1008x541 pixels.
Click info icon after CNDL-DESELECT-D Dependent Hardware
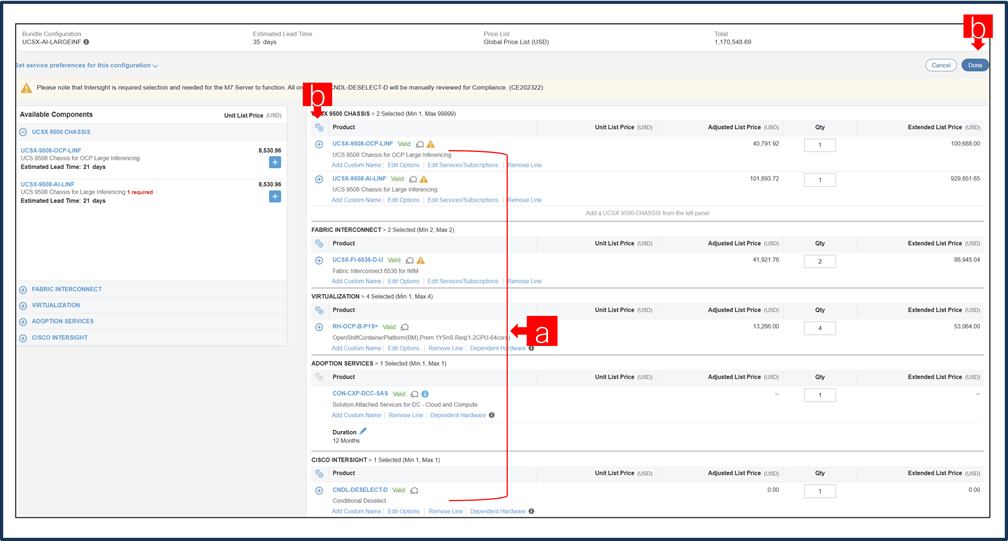tap(531, 511)
